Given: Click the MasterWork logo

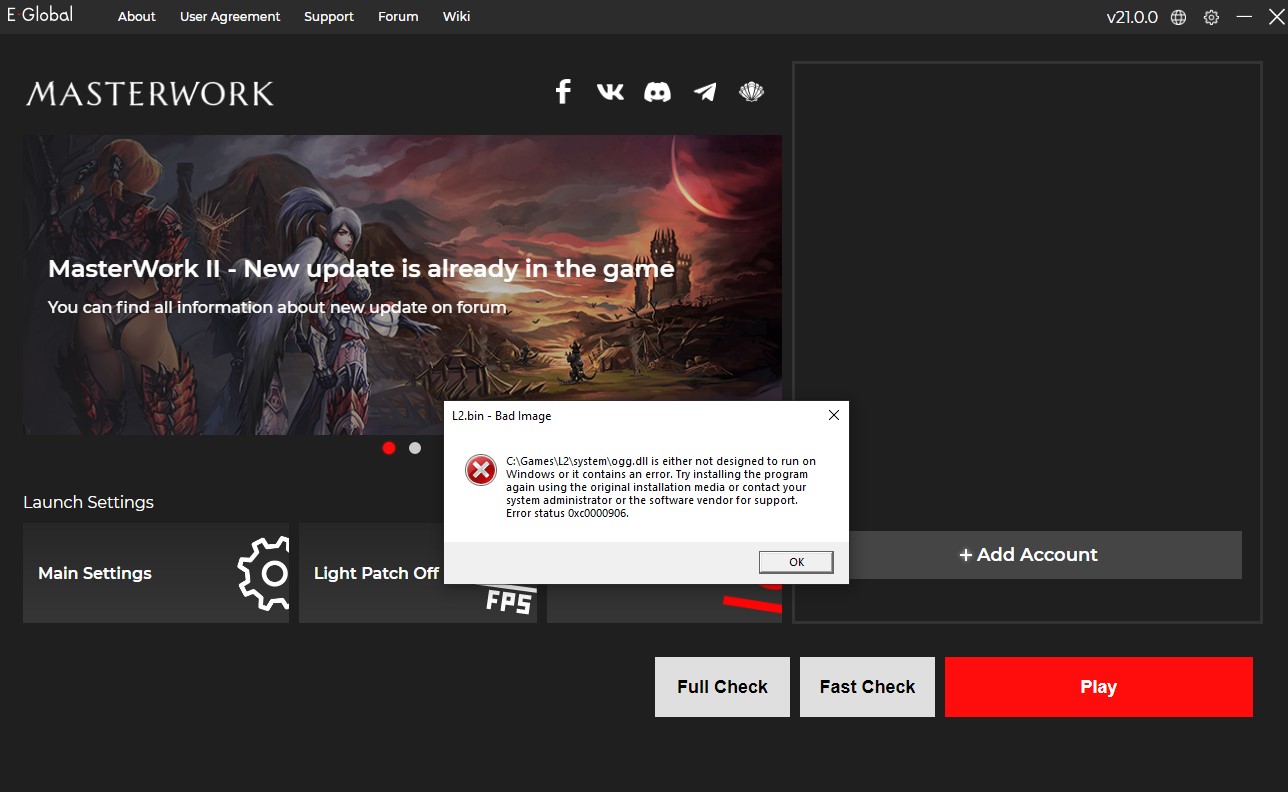Looking at the screenshot, I should click(150, 94).
